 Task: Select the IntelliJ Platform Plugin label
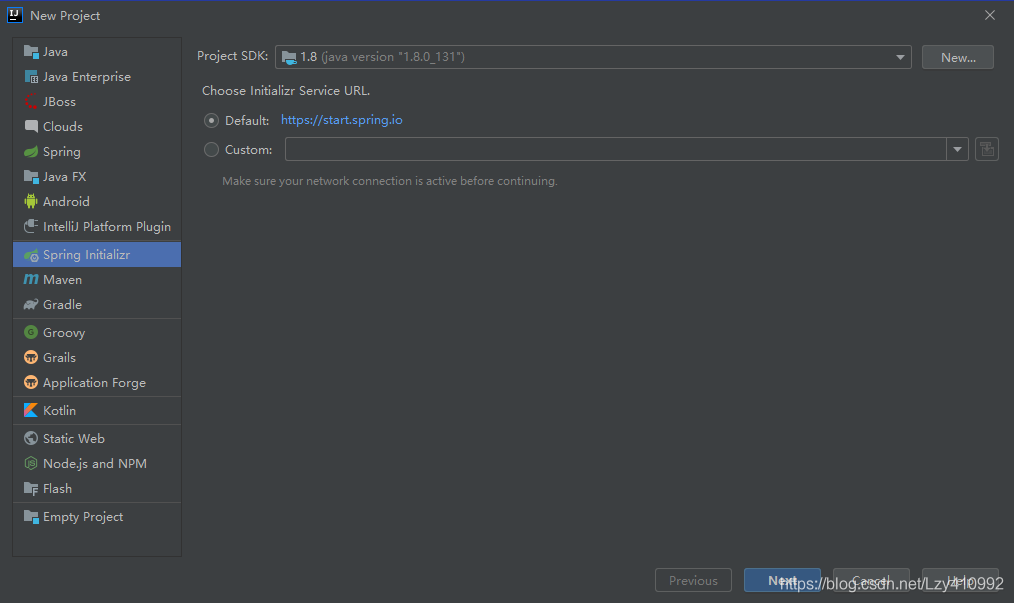tap(107, 226)
